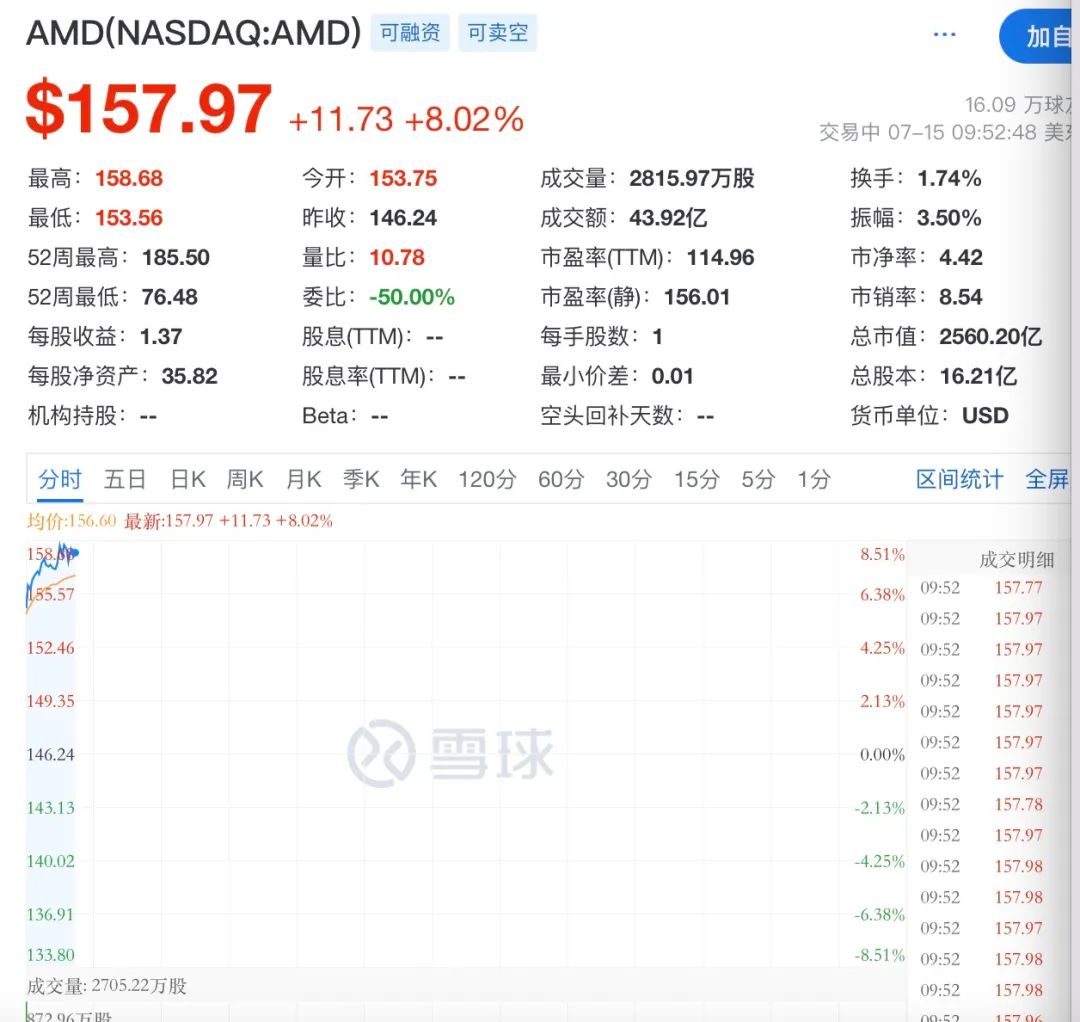Enter fullscreen chart mode via 全屏
The height and width of the screenshot is (1022, 1080).
click(1048, 479)
